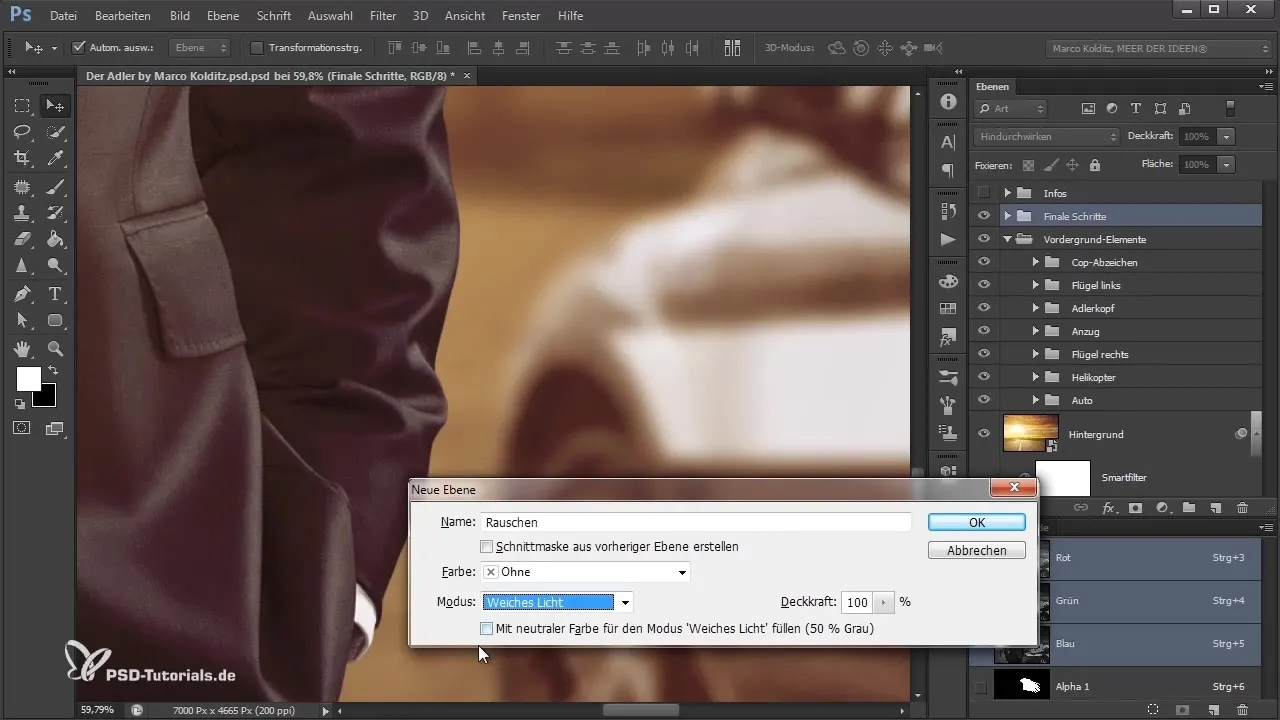Expand the Cop-Abzeichen group
Image resolution: width=1280 pixels, height=720 pixels.
1036,262
